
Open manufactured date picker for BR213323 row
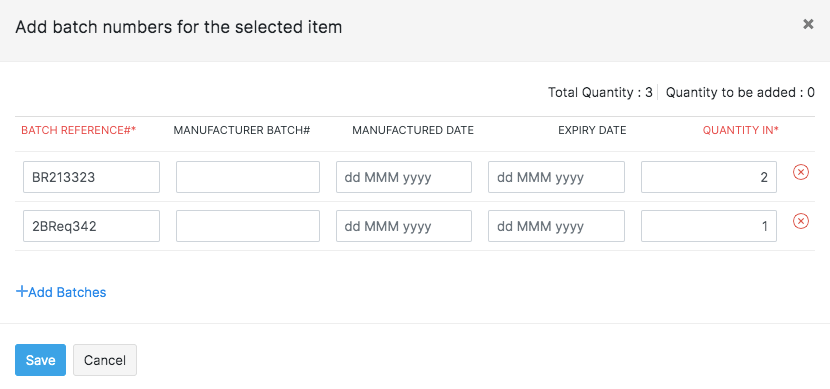tap(404, 177)
